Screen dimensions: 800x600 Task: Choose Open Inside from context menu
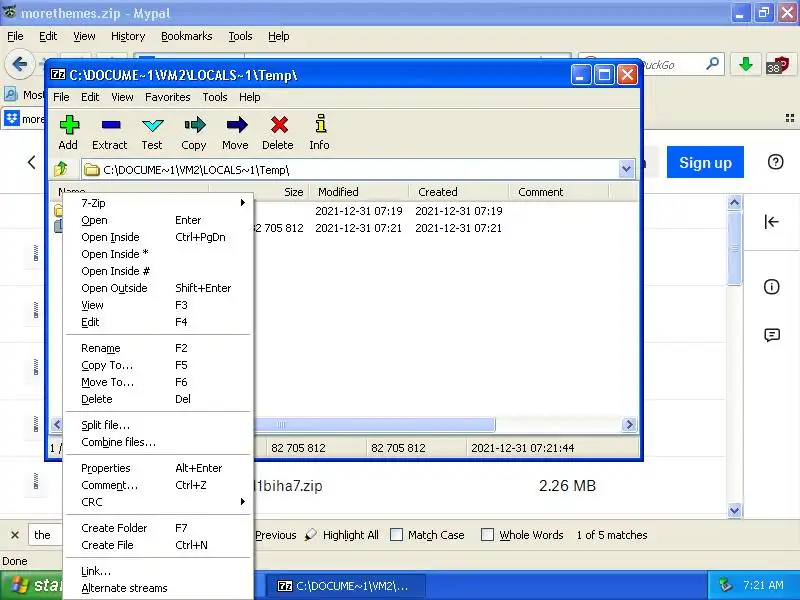(158, 237)
